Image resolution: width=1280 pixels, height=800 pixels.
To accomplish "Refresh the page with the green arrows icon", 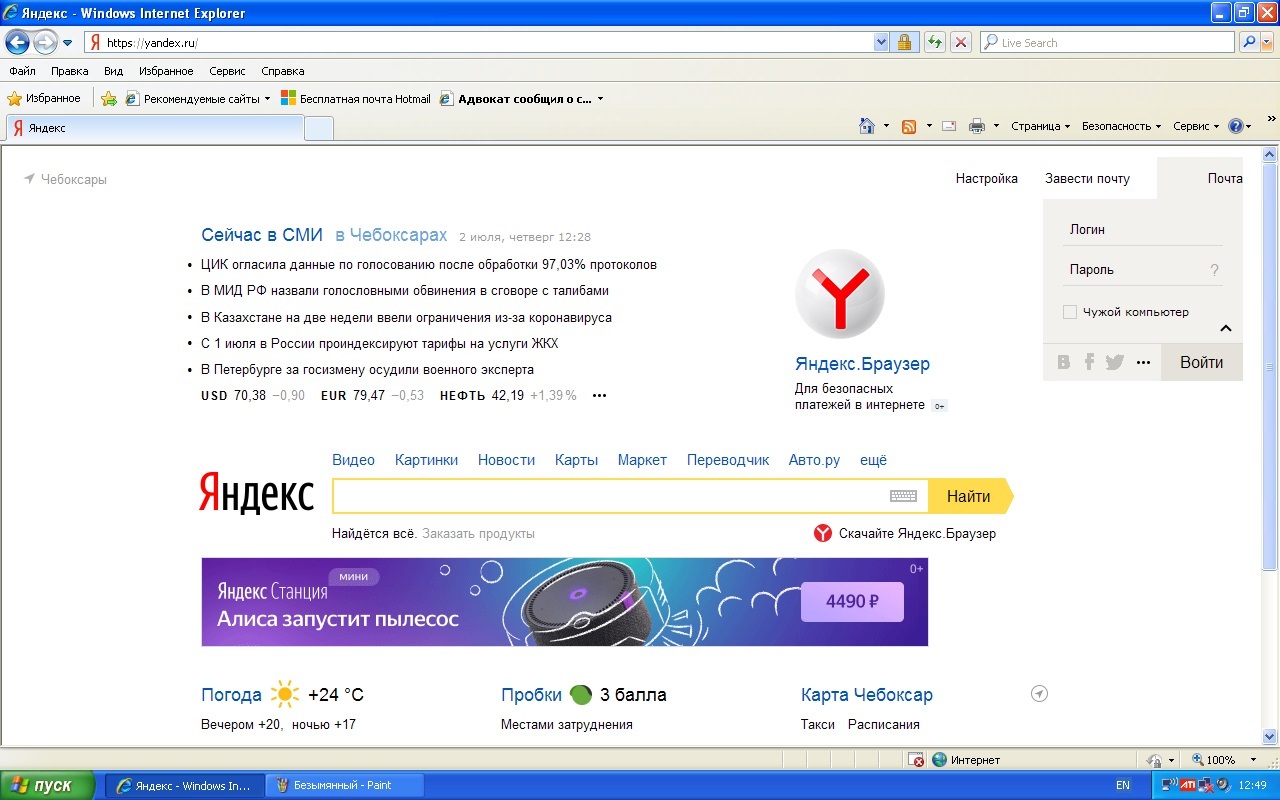I will (x=935, y=42).
